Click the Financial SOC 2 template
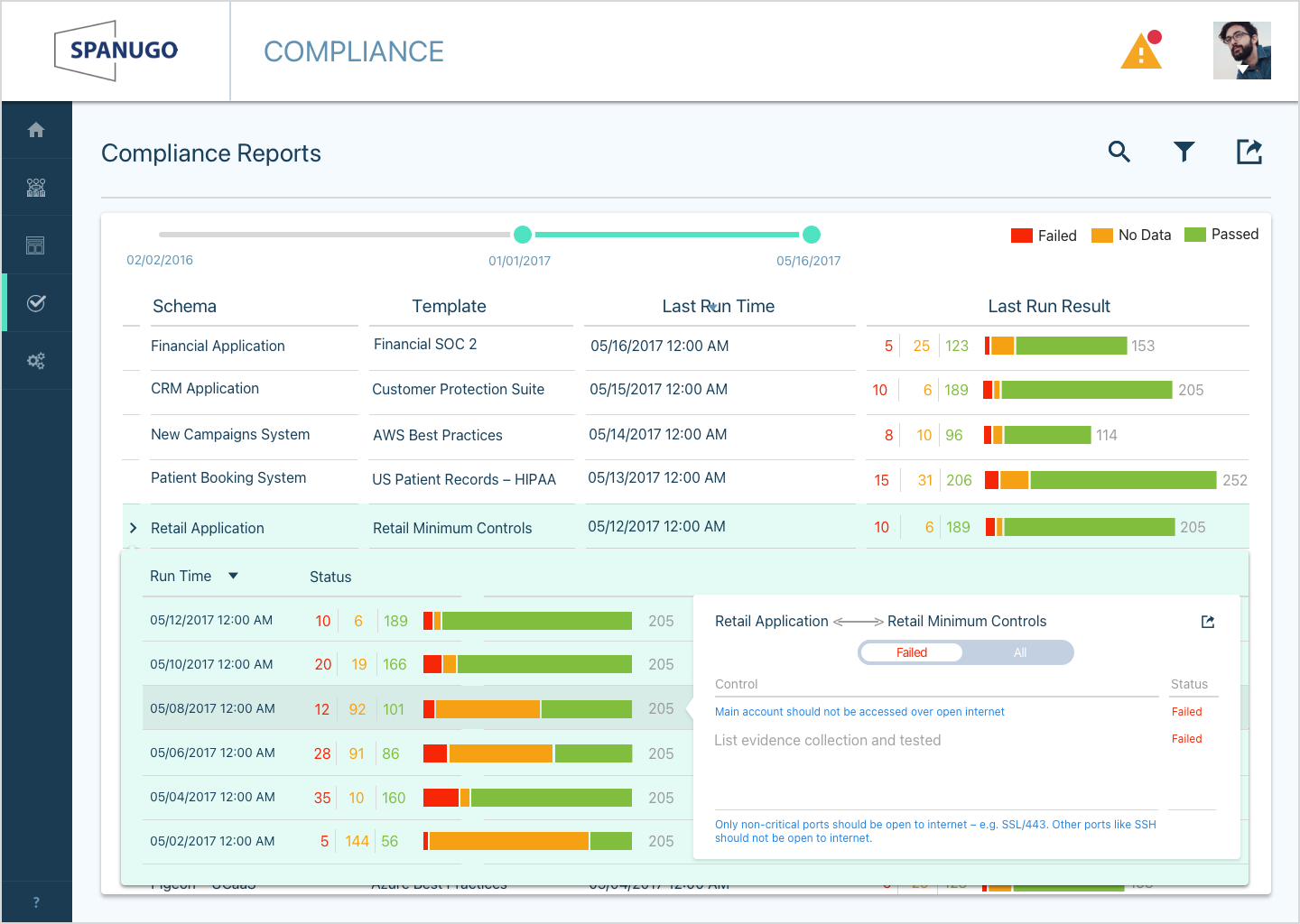The width and height of the screenshot is (1300, 924). (425, 344)
